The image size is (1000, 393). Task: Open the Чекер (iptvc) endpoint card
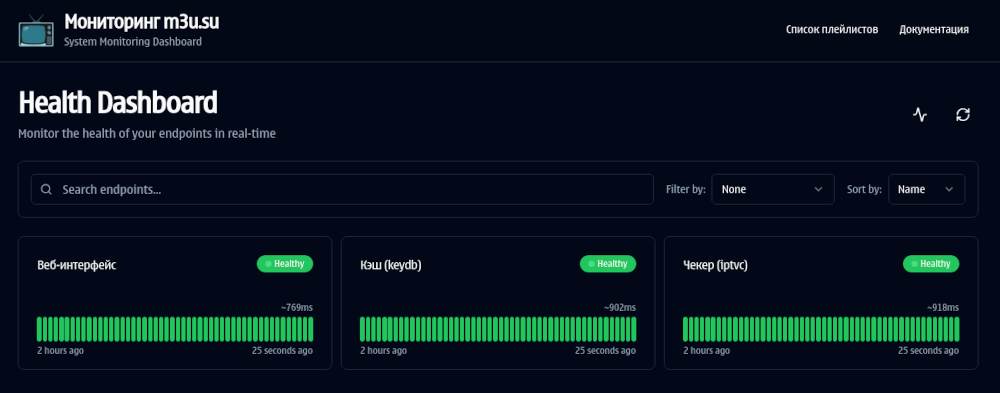(821, 303)
